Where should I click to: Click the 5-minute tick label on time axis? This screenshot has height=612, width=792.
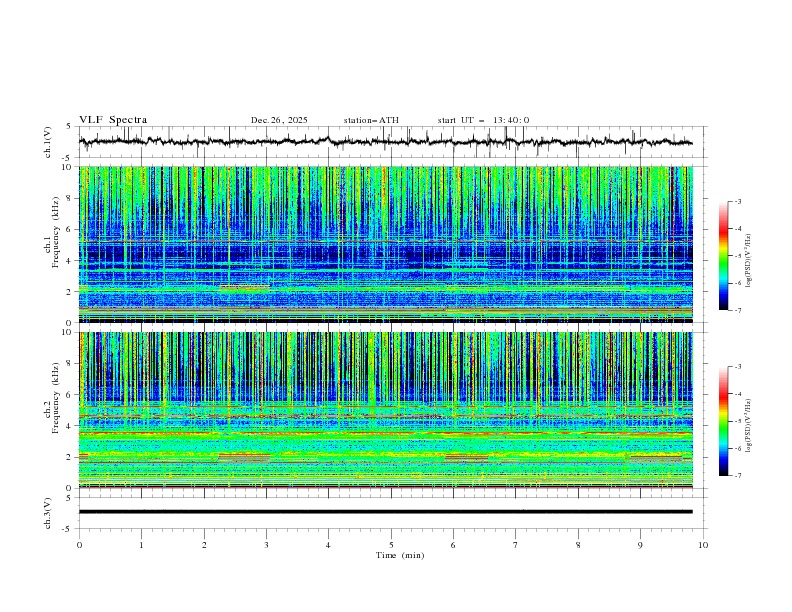tap(391, 545)
